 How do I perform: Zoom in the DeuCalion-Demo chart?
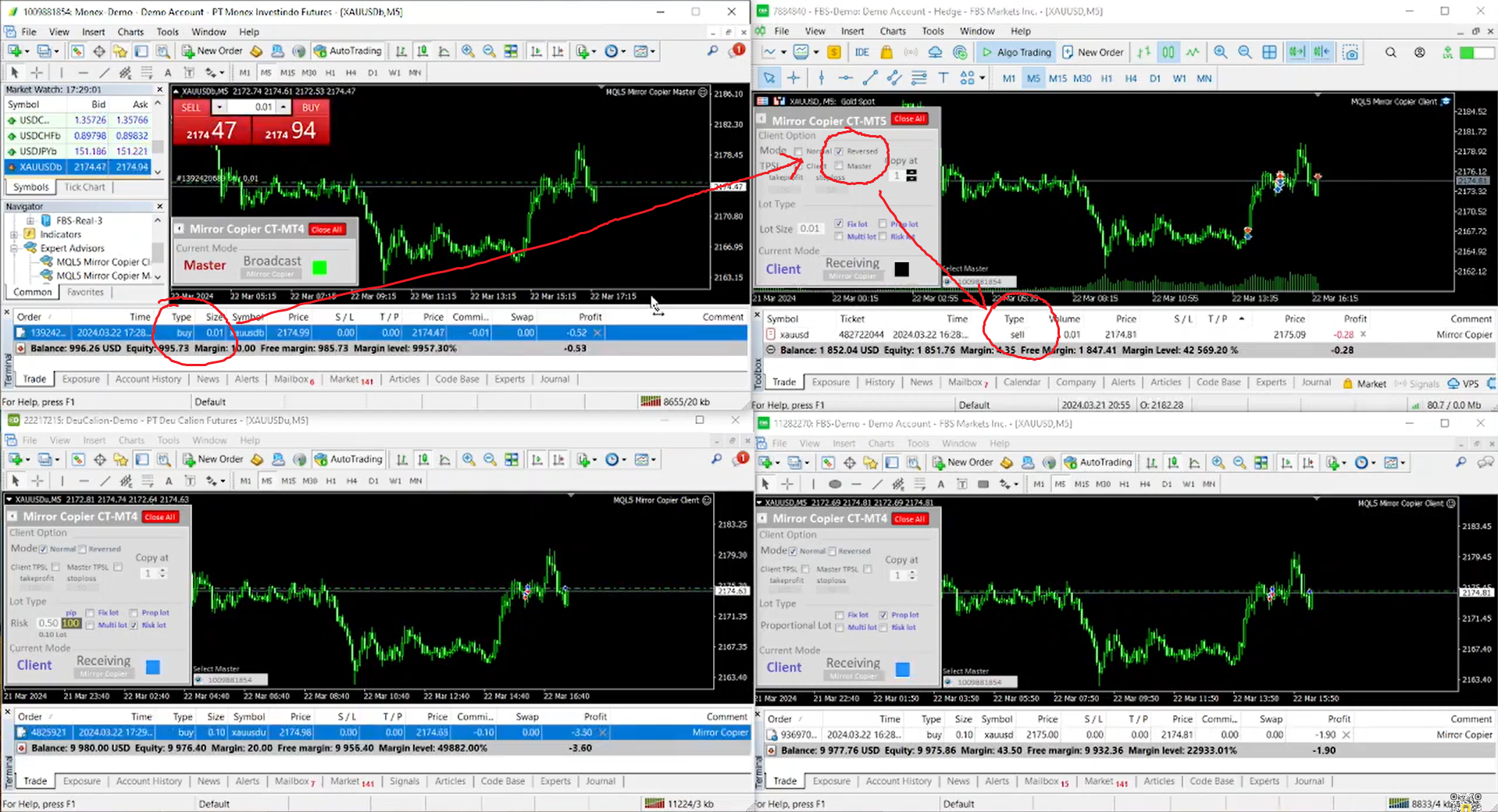tap(469, 459)
